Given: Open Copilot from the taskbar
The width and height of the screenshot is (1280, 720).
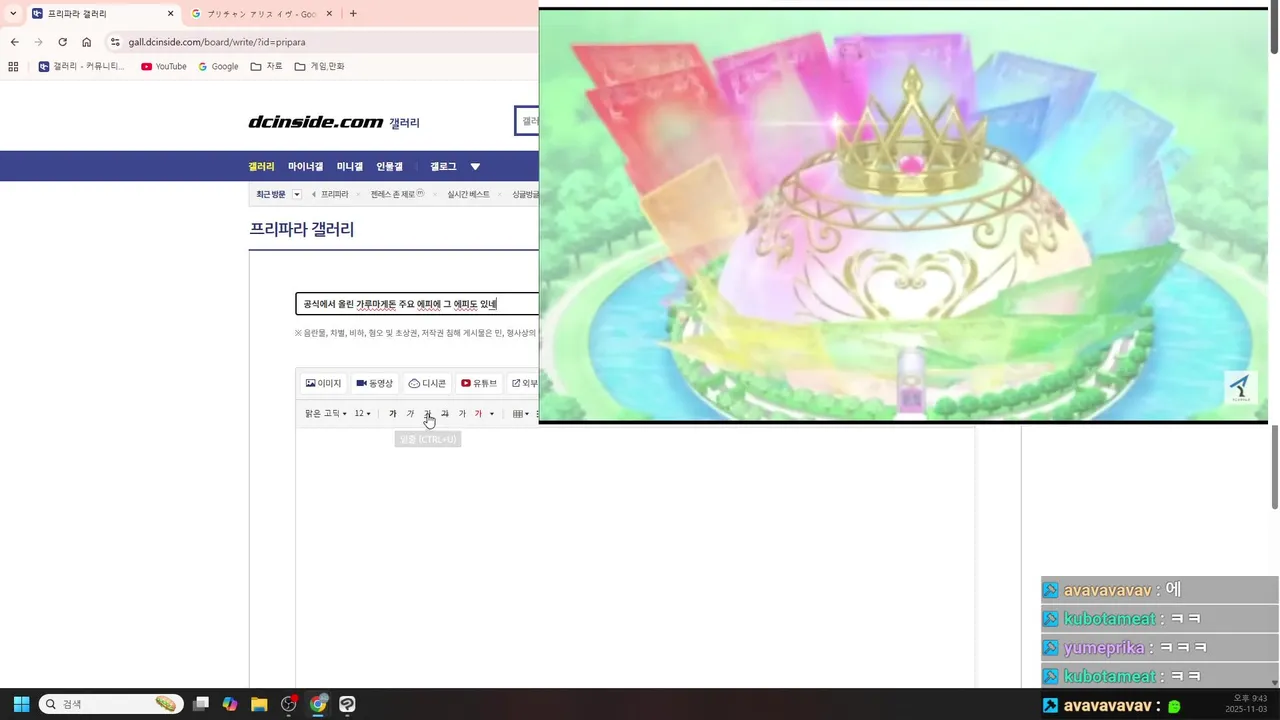Looking at the screenshot, I should [230, 704].
